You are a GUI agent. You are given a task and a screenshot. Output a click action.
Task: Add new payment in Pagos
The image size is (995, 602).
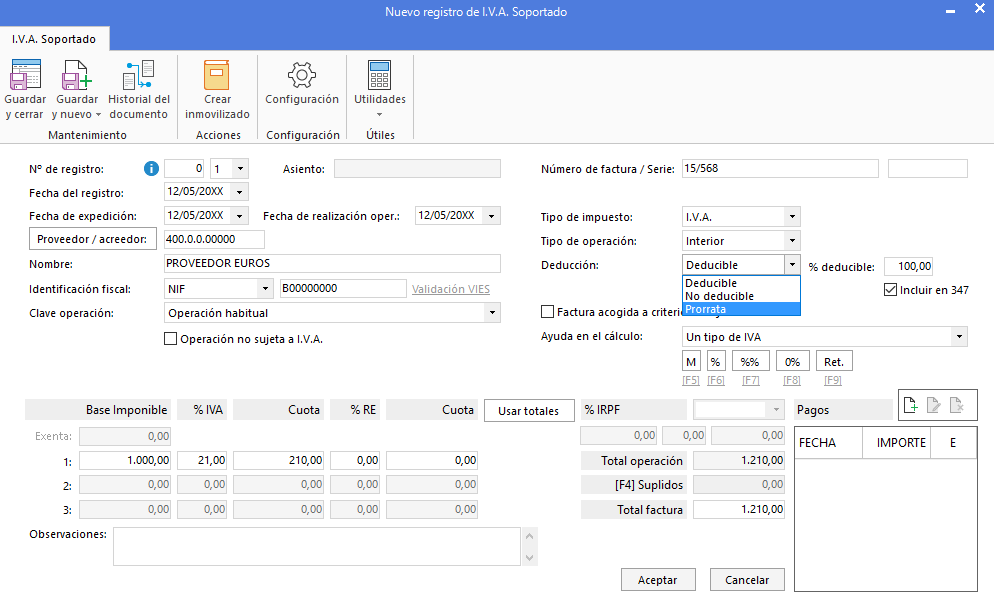(911, 405)
